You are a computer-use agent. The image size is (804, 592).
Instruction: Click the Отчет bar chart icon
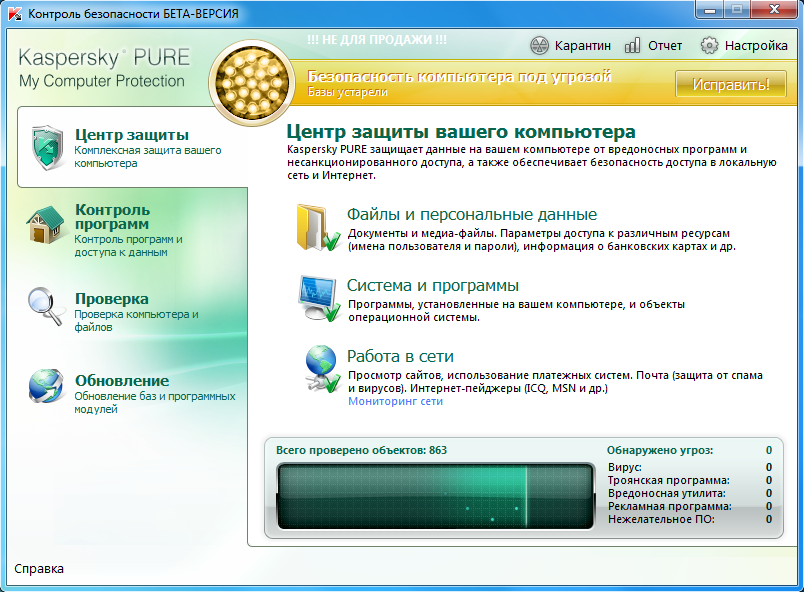(x=632, y=46)
